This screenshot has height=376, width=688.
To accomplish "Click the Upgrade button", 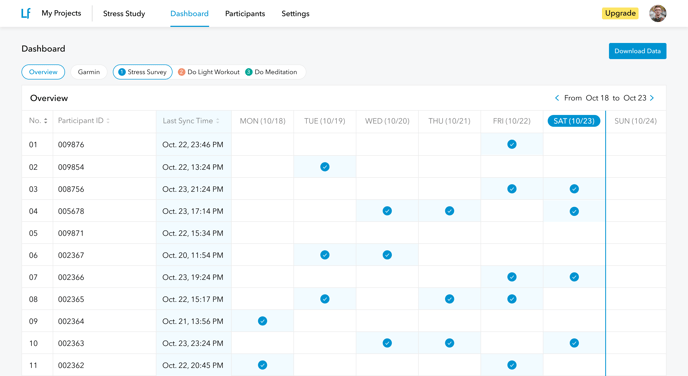I will tap(620, 13).
